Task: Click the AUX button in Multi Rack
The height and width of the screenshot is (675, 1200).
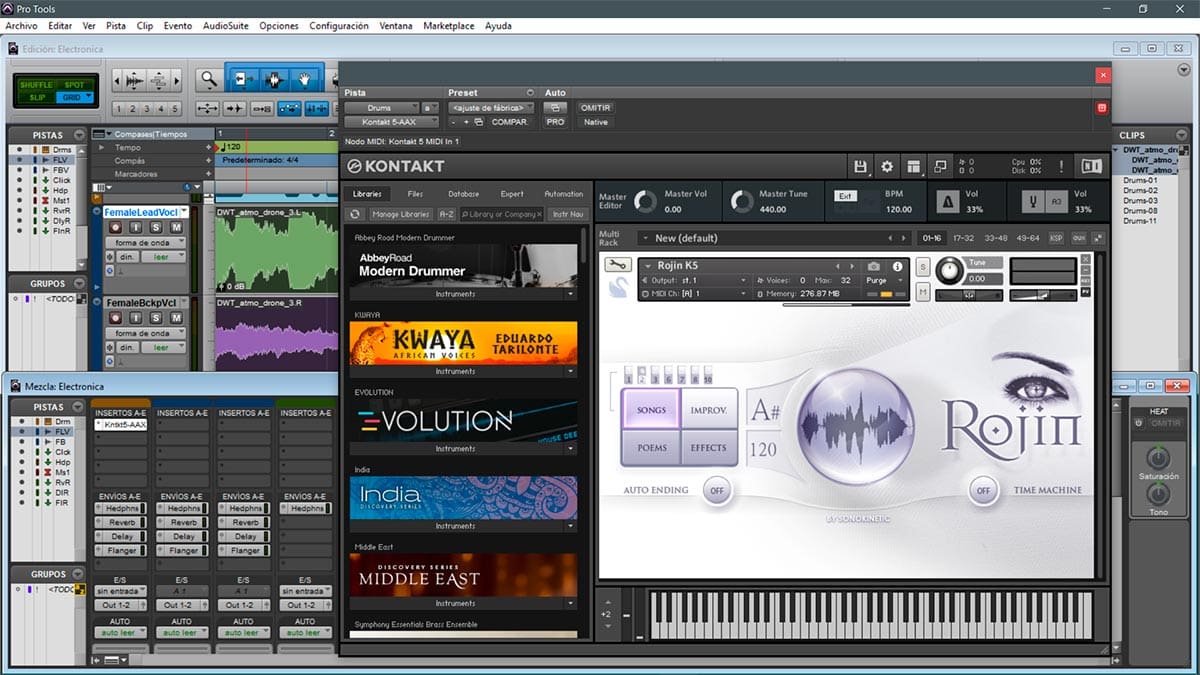Action: click(x=1078, y=238)
